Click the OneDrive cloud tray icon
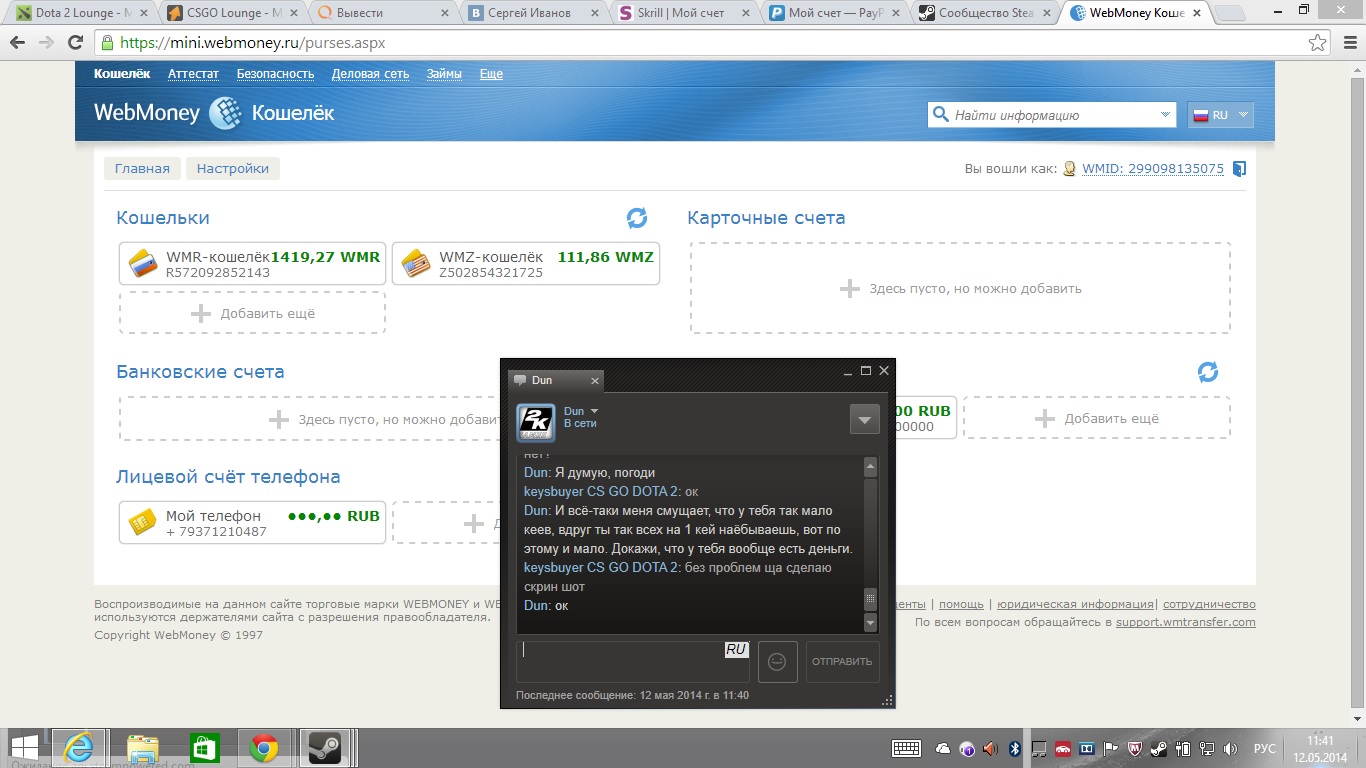 [x=943, y=748]
